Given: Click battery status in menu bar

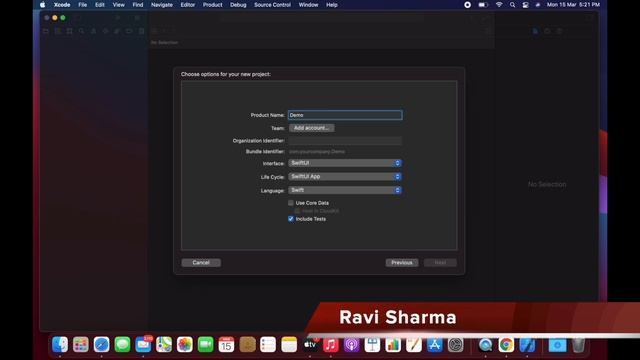Looking at the screenshot, I should tap(483, 5).
